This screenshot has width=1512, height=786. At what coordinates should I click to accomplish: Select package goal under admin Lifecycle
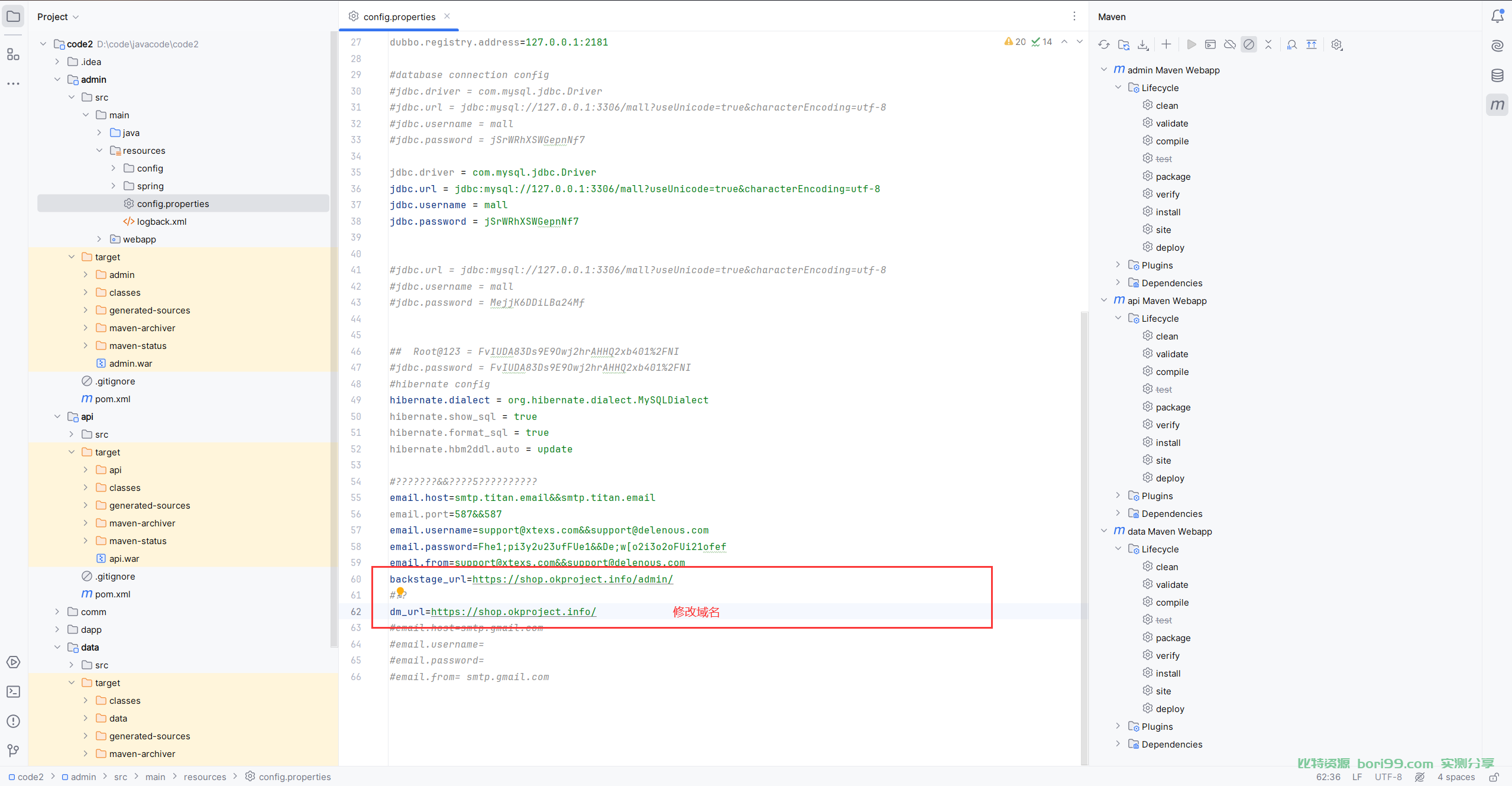click(1173, 176)
